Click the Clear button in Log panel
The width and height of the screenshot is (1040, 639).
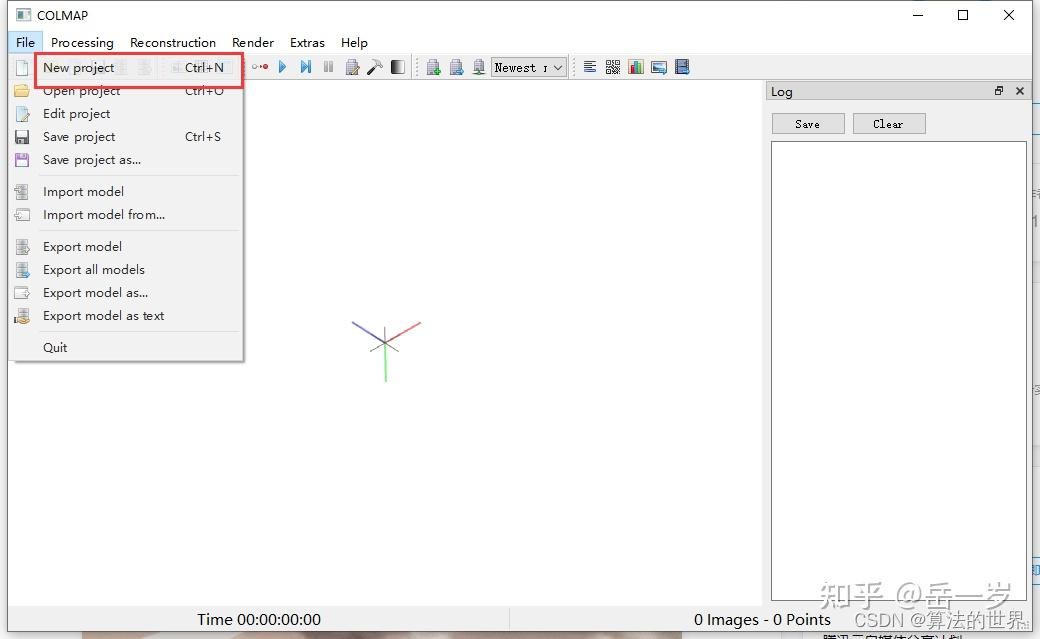(889, 124)
